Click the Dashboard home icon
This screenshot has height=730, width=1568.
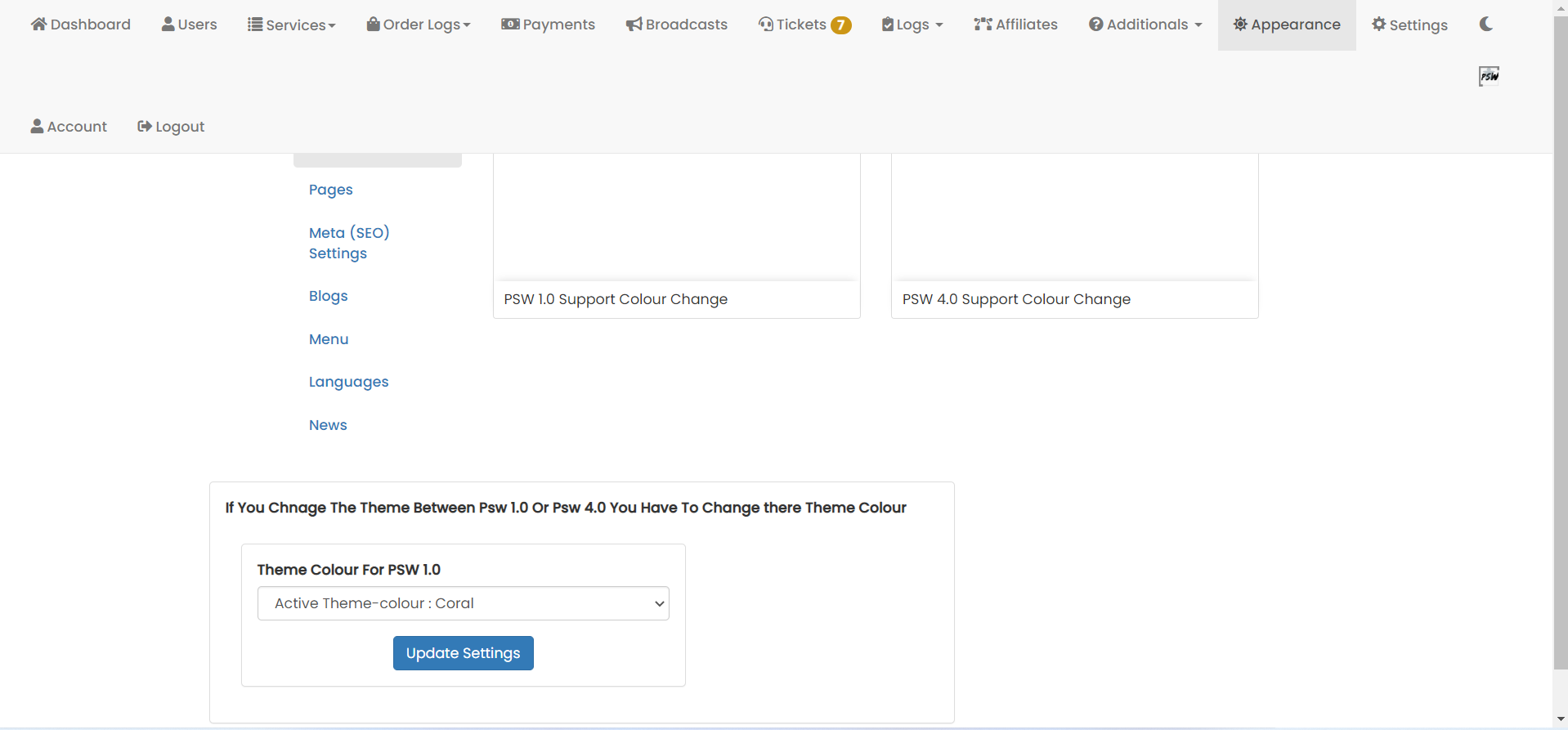[38, 24]
